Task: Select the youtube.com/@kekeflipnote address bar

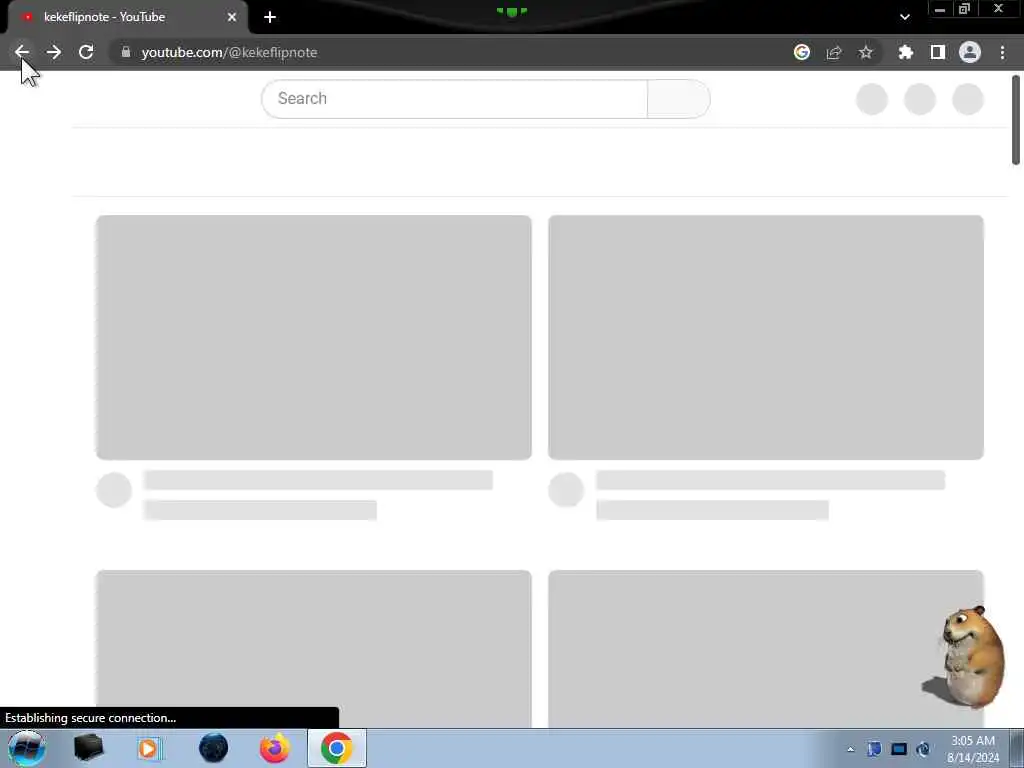Action: click(451, 52)
